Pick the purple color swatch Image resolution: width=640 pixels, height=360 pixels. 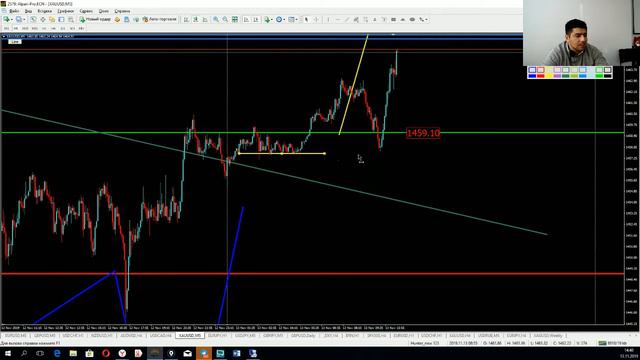pyautogui.click(x=558, y=76)
